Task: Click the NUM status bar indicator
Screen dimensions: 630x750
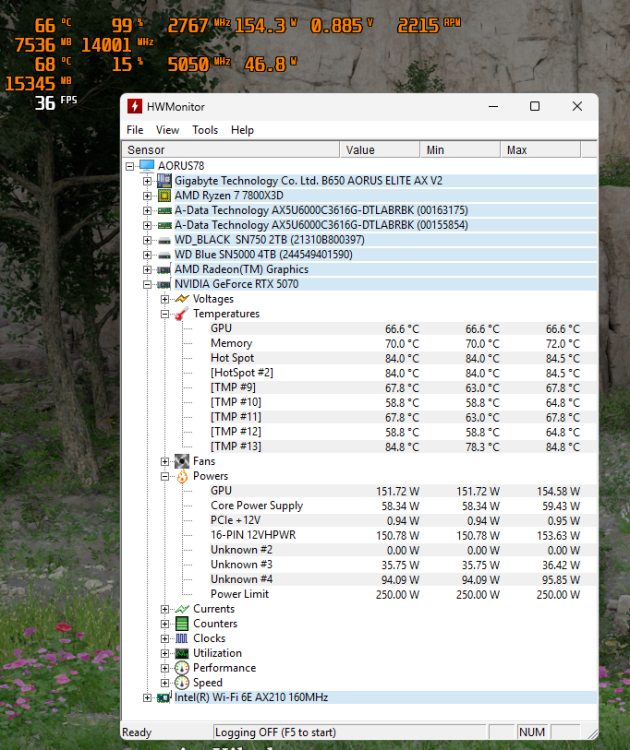Action: (x=532, y=732)
